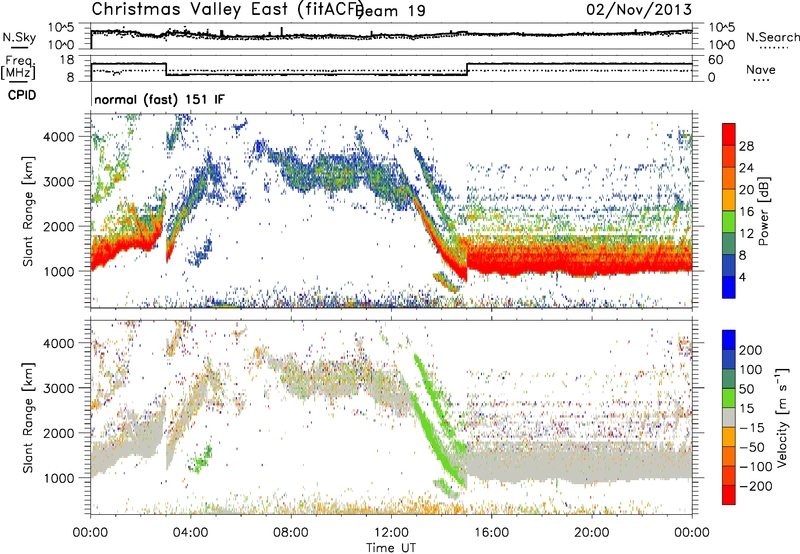Click the '-15' velocity scale value
This screenshot has height=554, width=800.
(752, 427)
